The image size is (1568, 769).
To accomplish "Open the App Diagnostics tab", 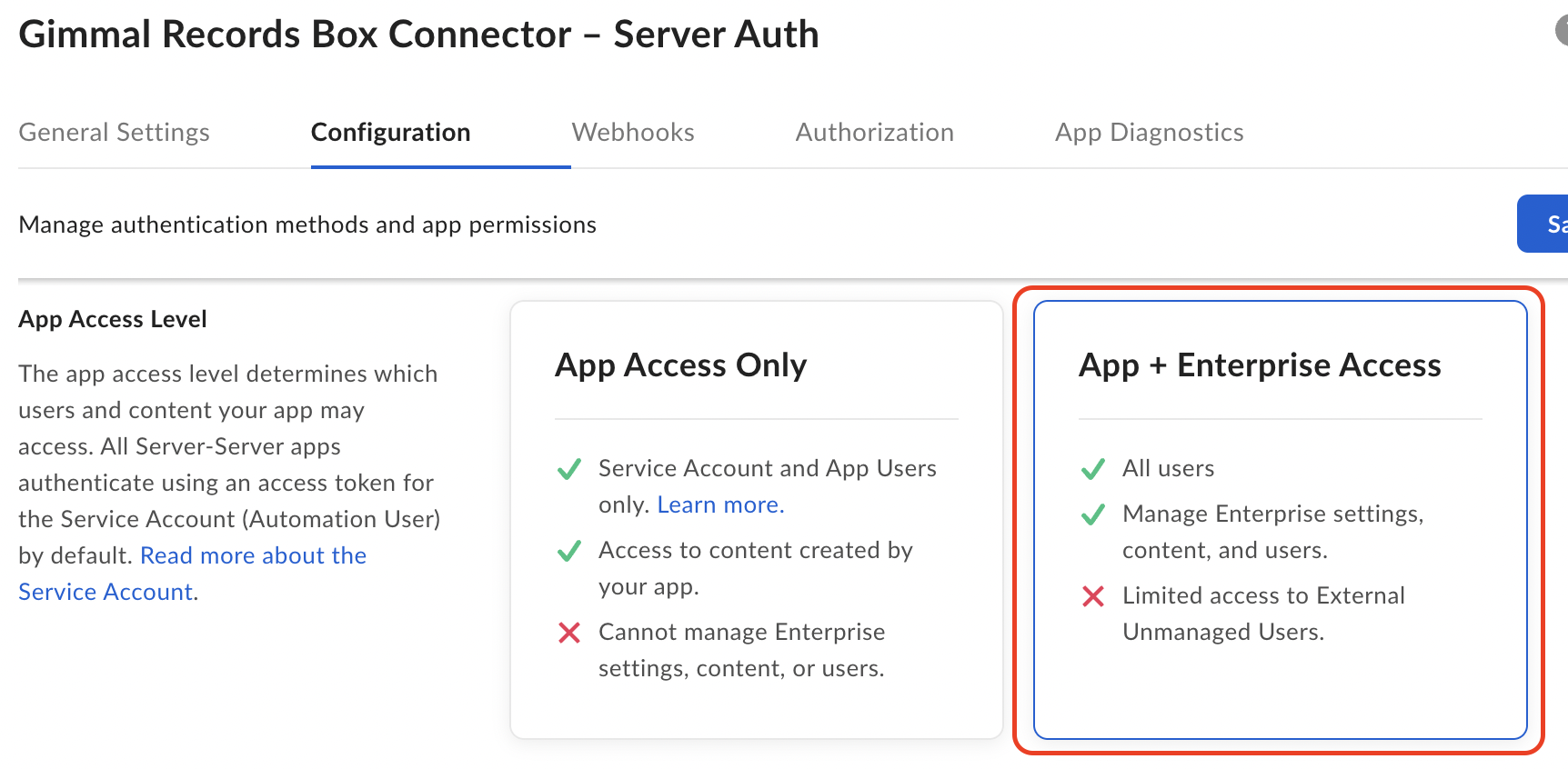I will (x=1149, y=133).
